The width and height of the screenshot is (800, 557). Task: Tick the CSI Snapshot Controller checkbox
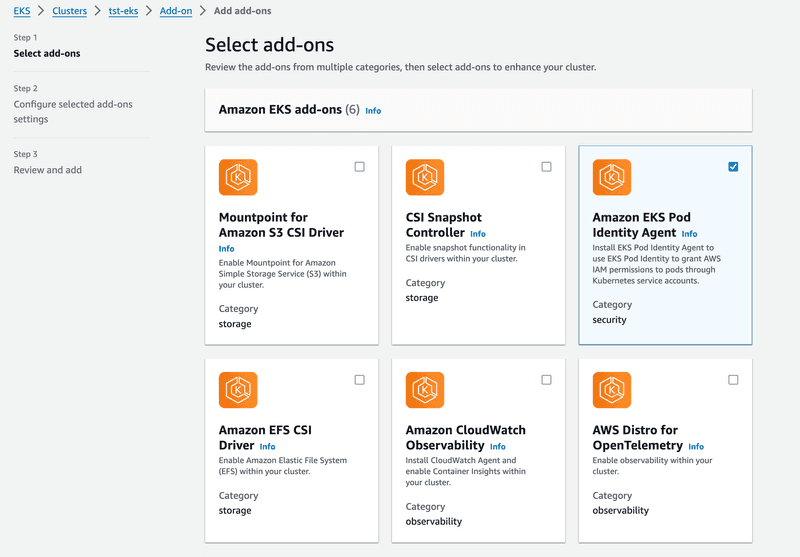coord(546,167)
